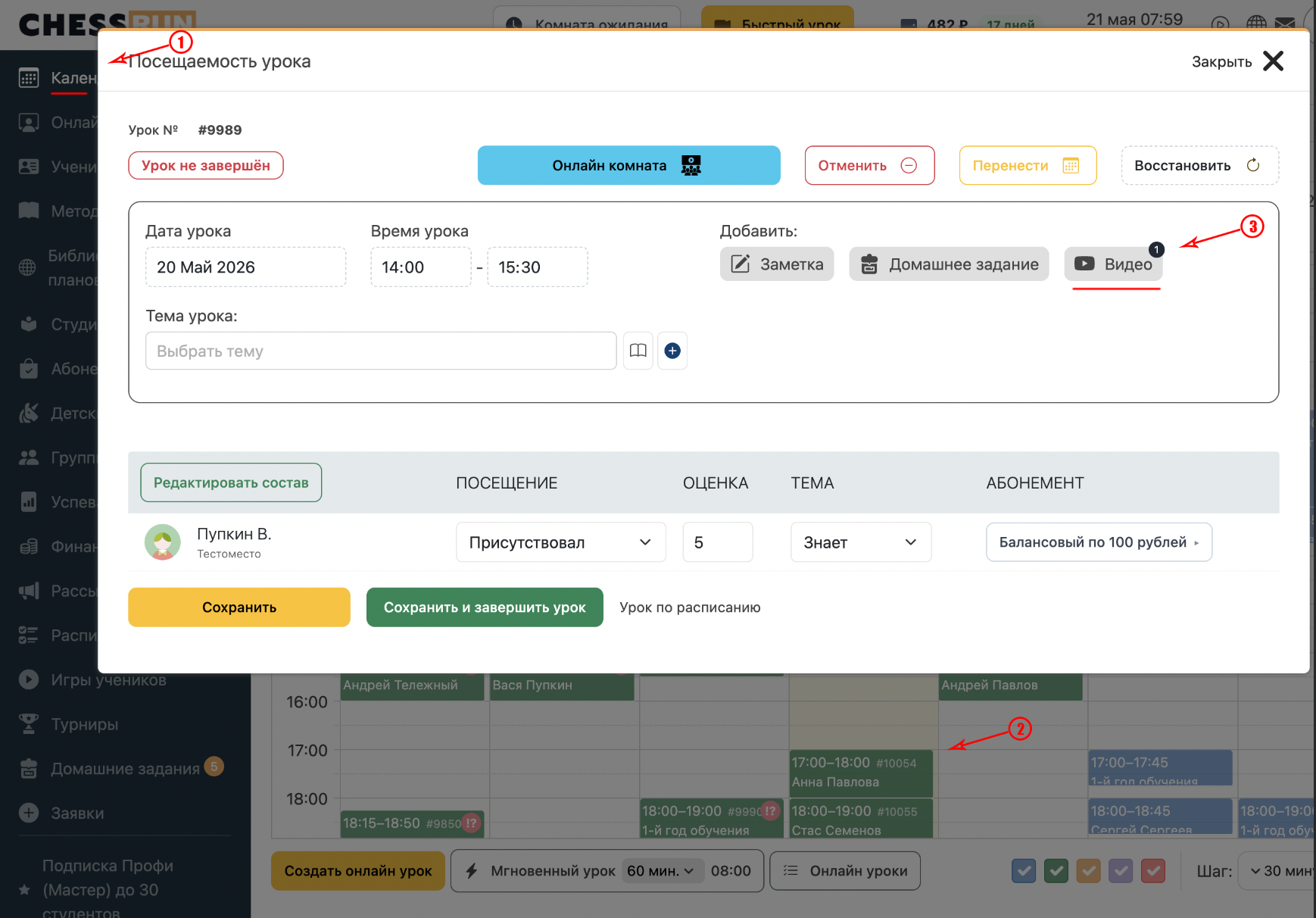Image resolution: width=1316 pixels, height=918 pixels.
Task: Open the book icon next to topic field
Action: 638,351
